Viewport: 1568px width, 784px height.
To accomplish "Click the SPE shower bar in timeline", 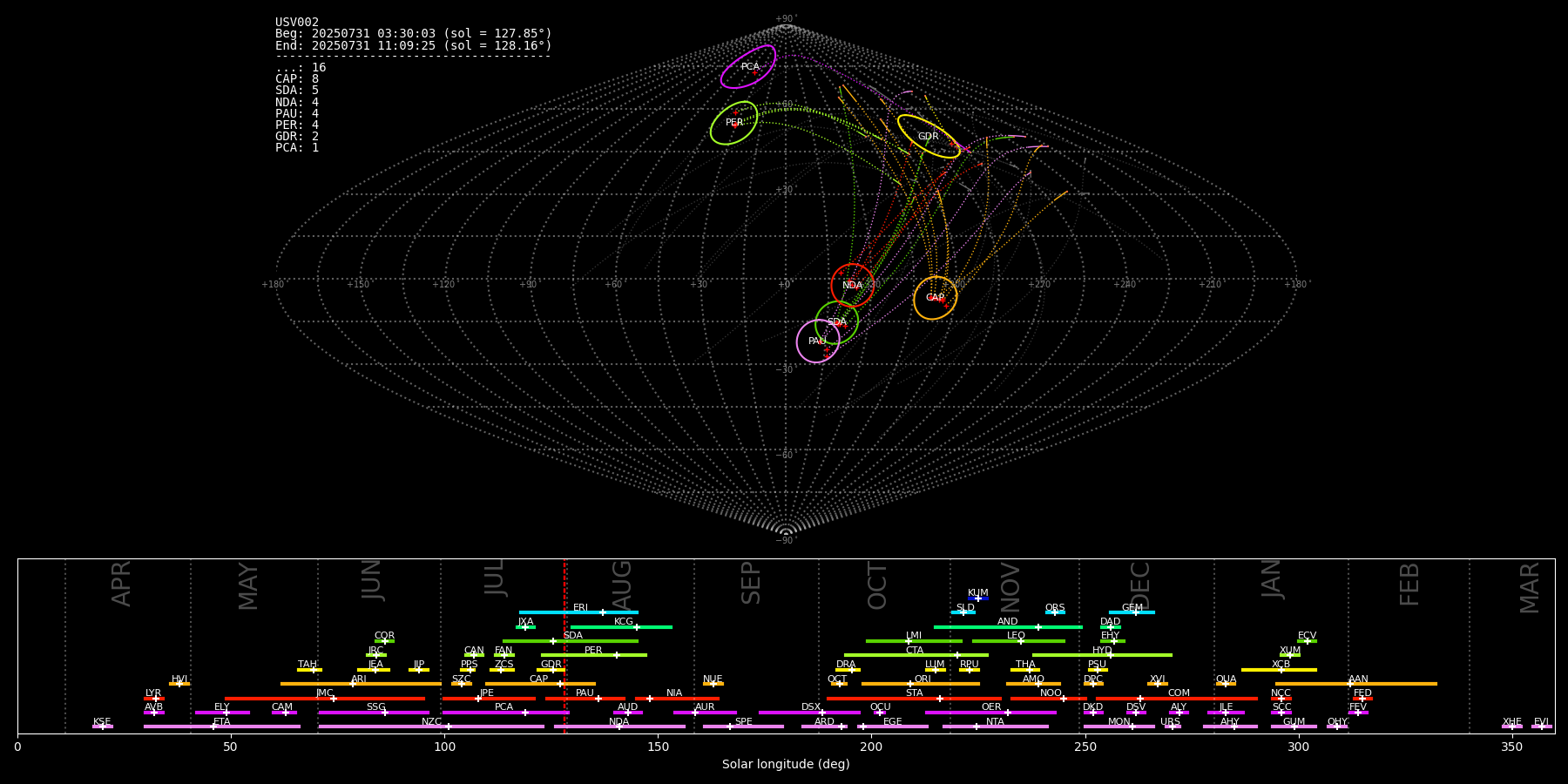I will 743,727.
